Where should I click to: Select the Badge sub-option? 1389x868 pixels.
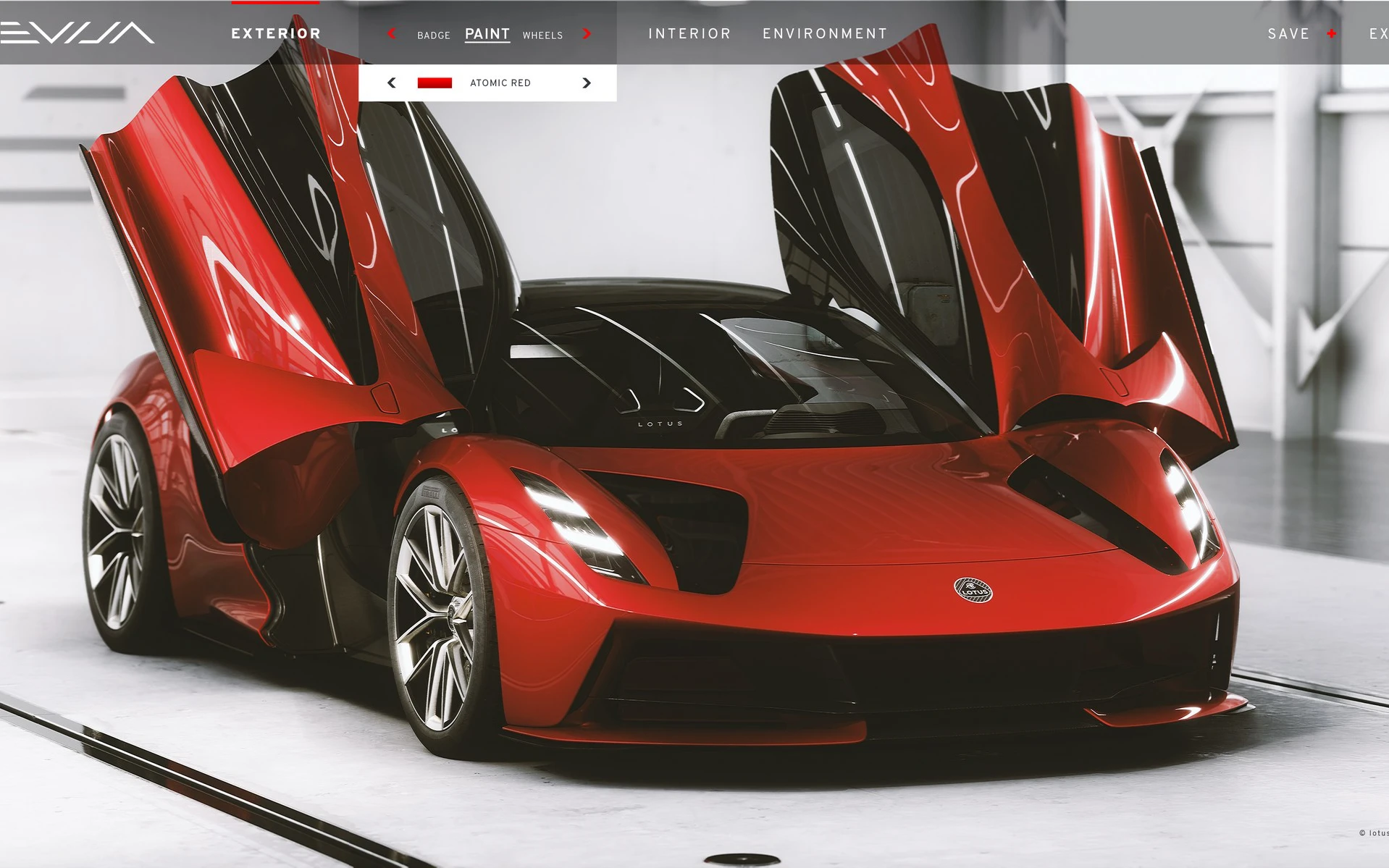click(x=433, y=35)
